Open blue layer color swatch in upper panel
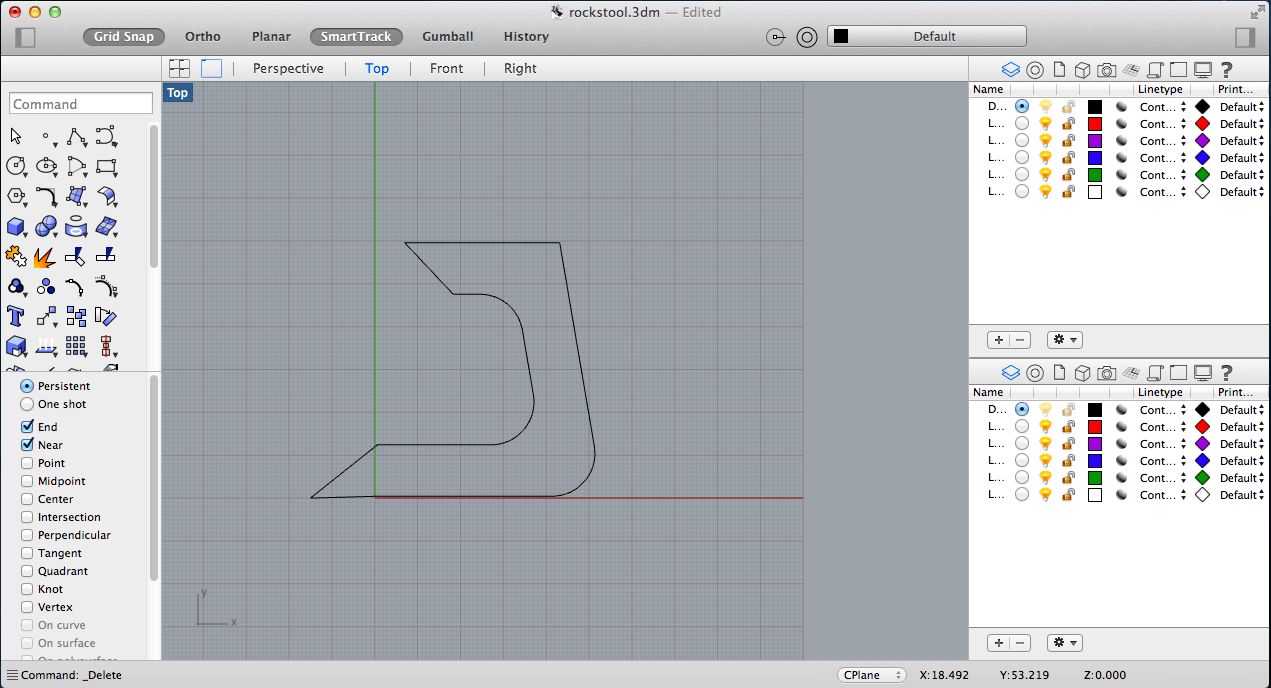 tap(1094, 158)
